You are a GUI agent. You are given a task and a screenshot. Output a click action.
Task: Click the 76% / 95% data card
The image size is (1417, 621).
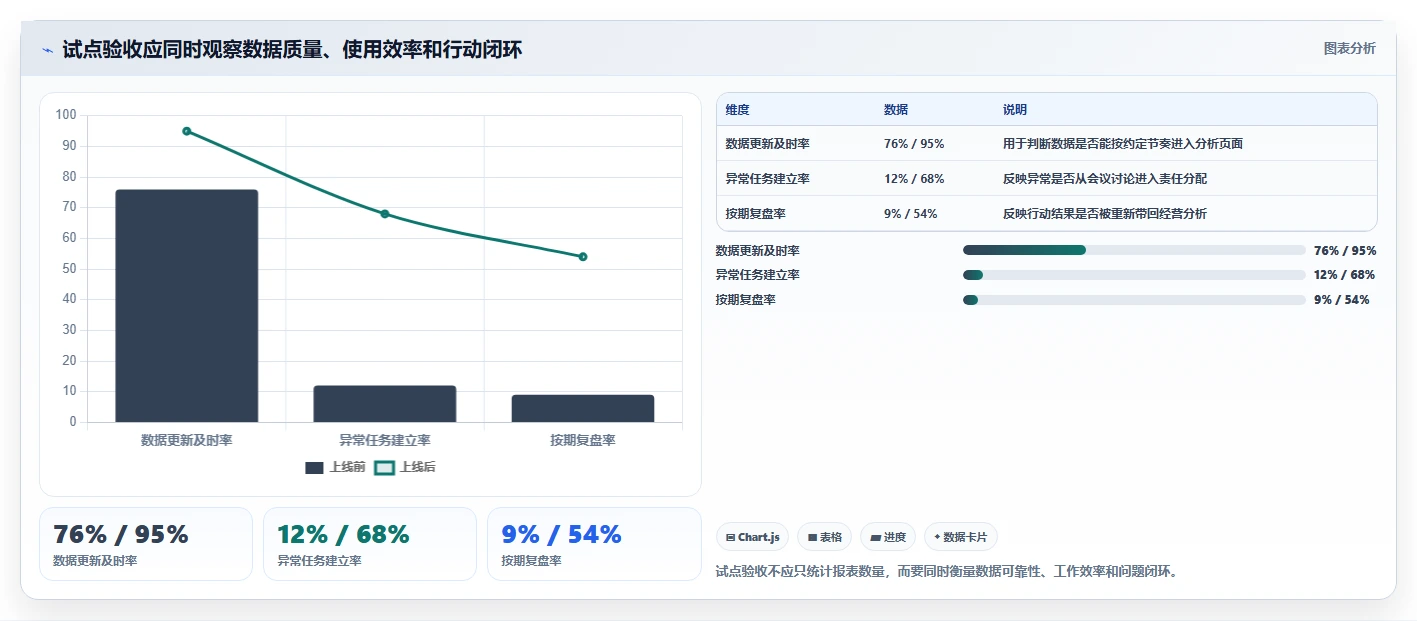click(x=146, y=544)
